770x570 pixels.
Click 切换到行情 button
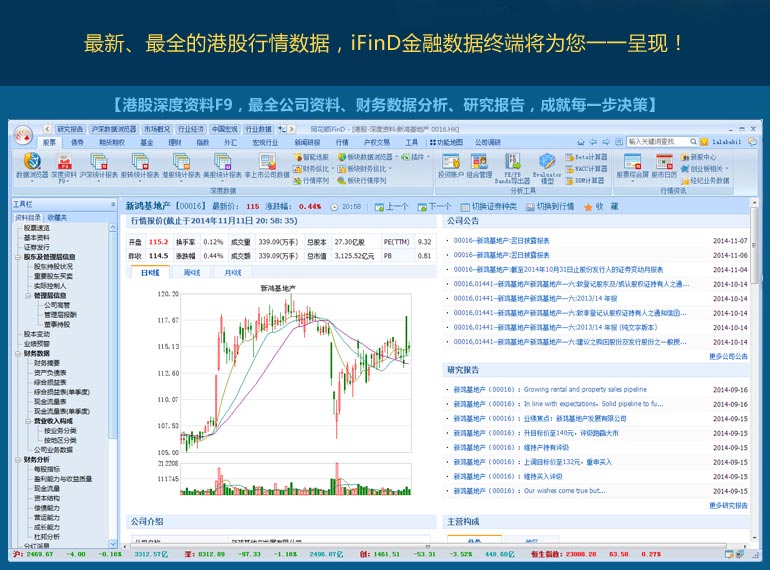pyautogui.click(x=550, y=207)
